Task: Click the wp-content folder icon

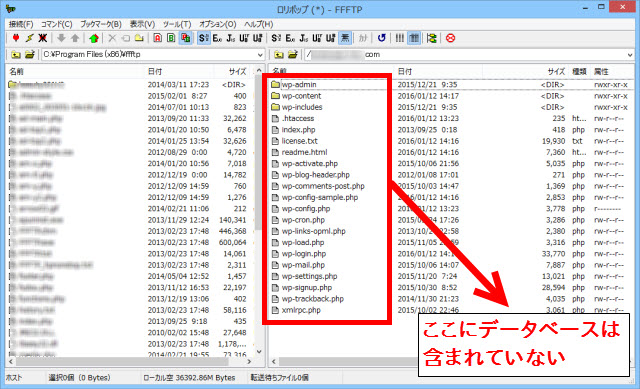Action: click(x=276, y=96)
